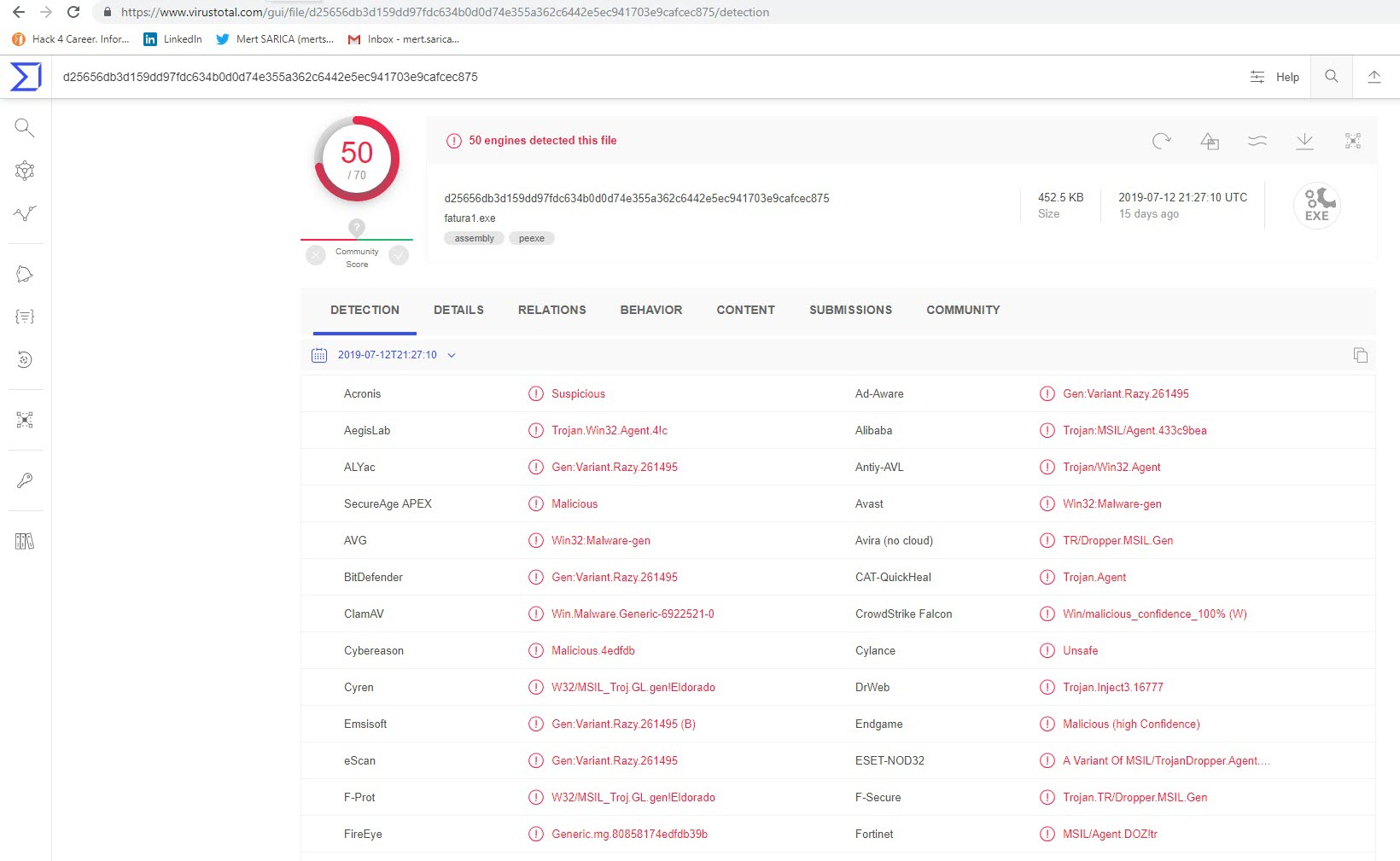The image size is (1400, 861).
Task: Click the CrowdStrike Falcon engine name
Action: point(904,614)
